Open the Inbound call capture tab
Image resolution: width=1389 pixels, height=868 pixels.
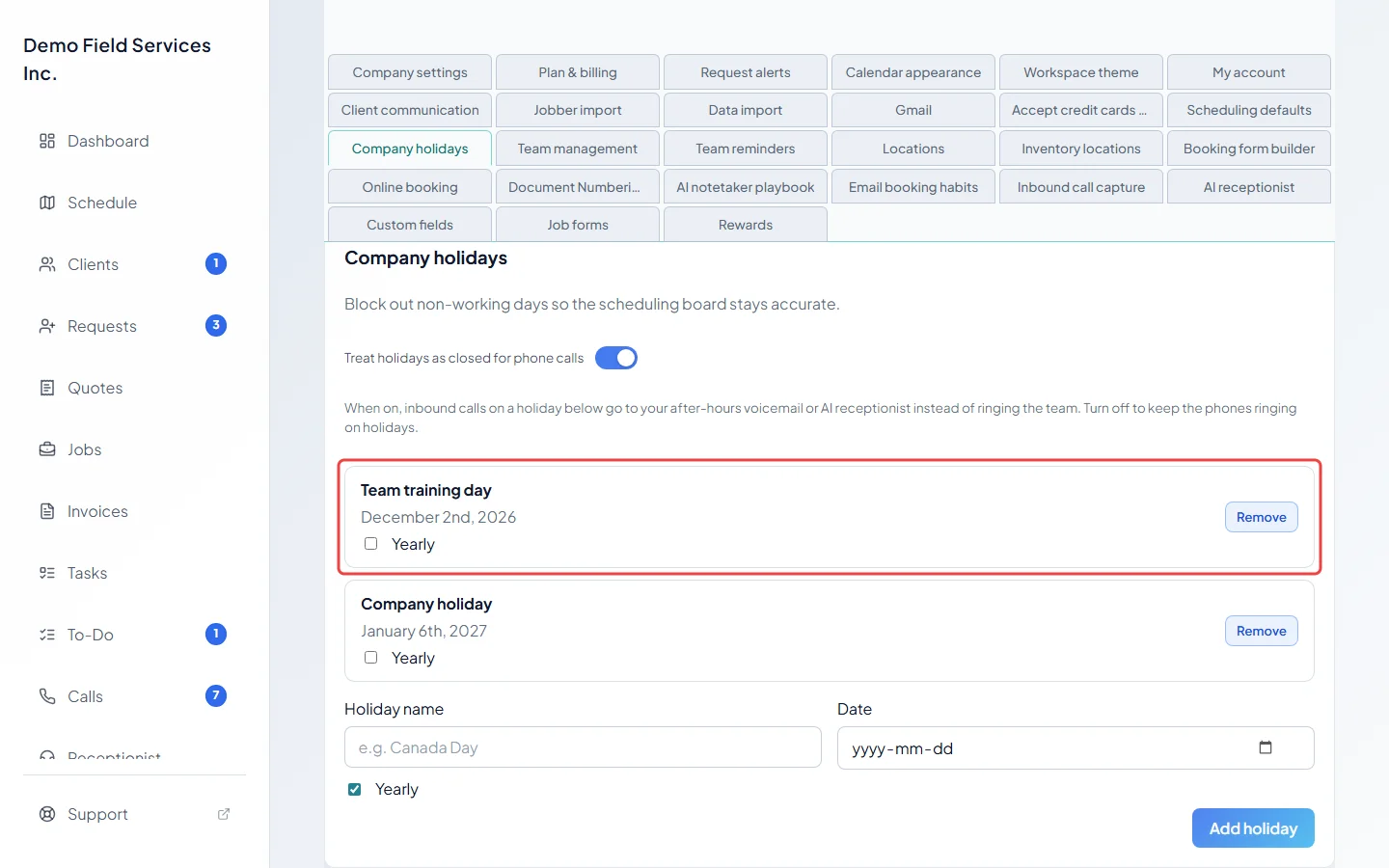point(1081,187)
